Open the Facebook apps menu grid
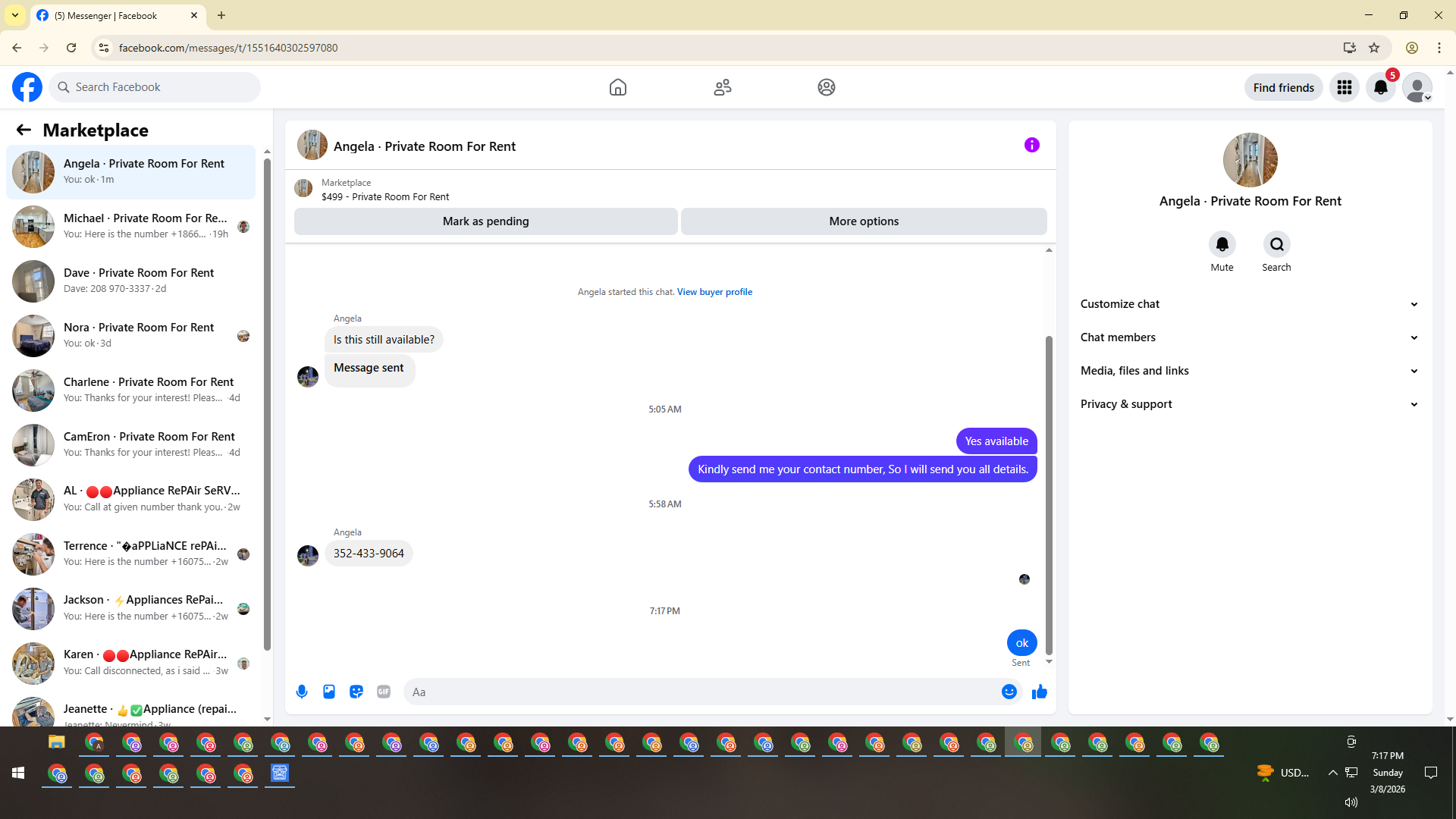This screenshot has width=1456, height=819. click(1345, 87)
